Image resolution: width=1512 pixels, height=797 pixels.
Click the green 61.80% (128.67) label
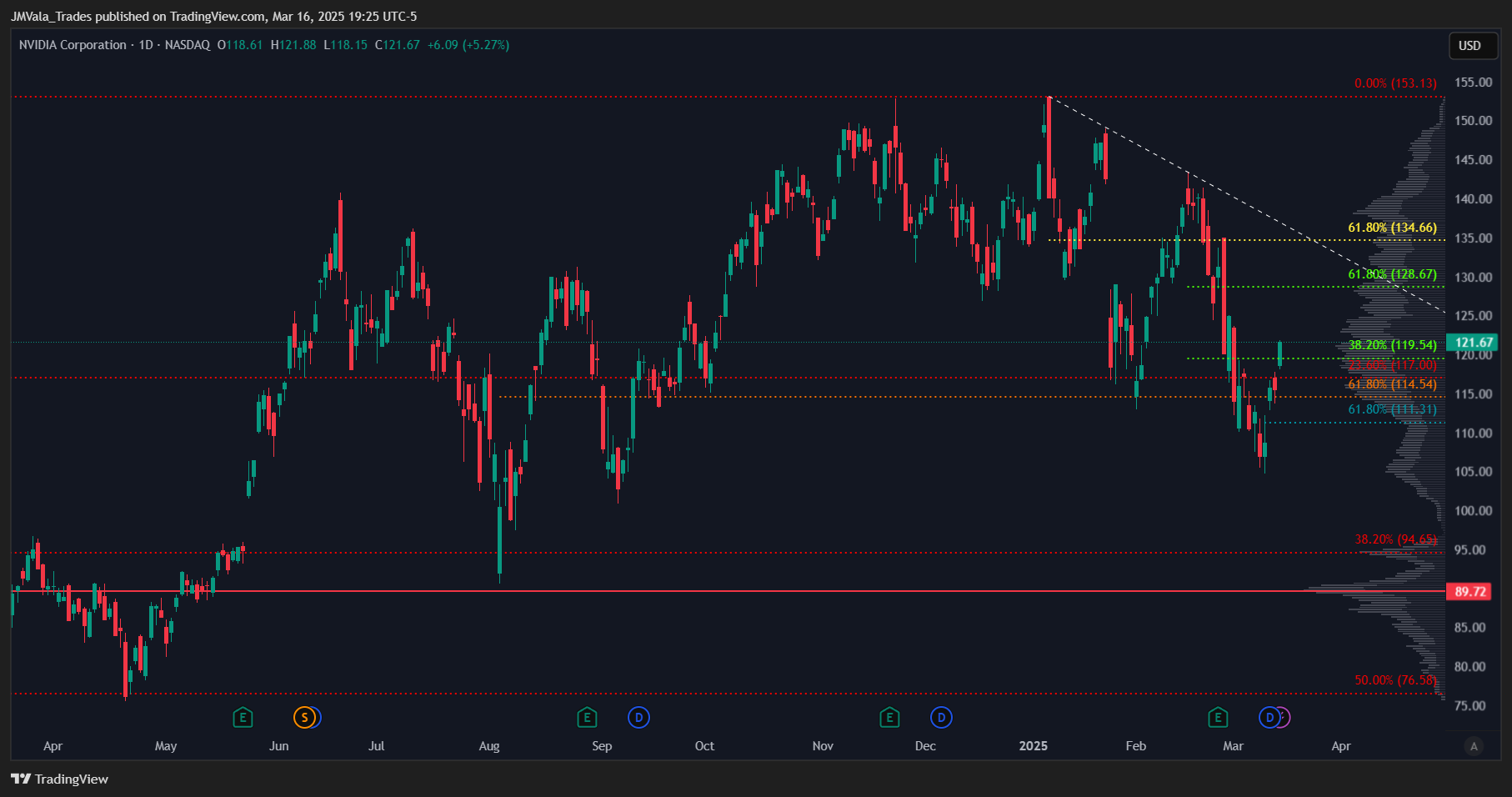(x=1392, y=274)
